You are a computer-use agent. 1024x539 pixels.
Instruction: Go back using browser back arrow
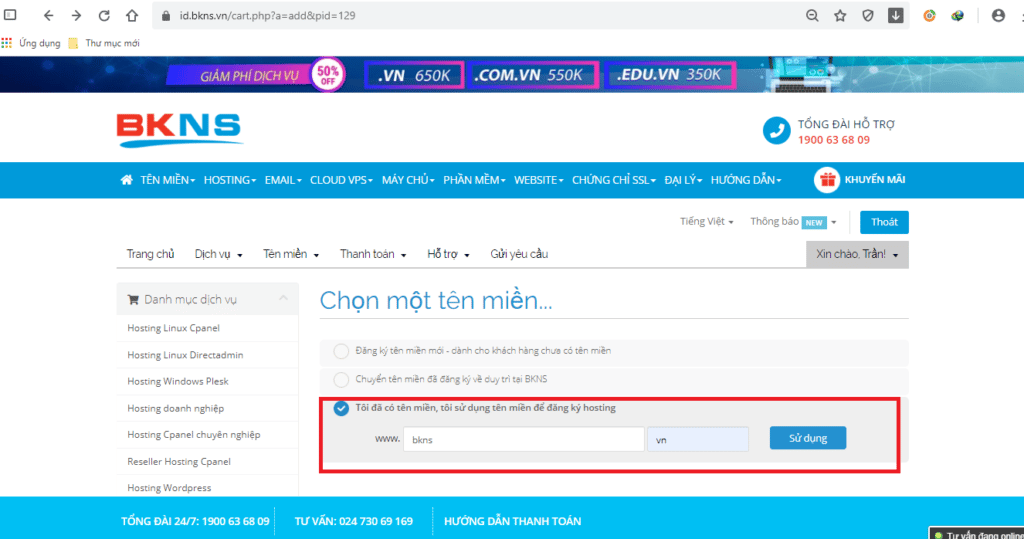point(48,16)
